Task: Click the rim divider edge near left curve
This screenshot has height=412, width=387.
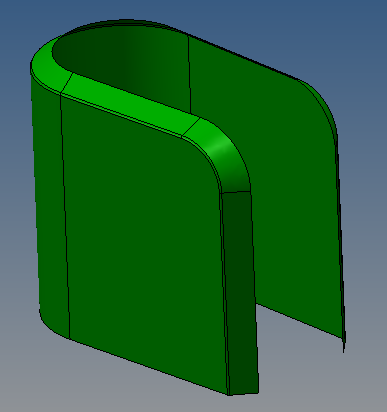Action: (67, 83)
